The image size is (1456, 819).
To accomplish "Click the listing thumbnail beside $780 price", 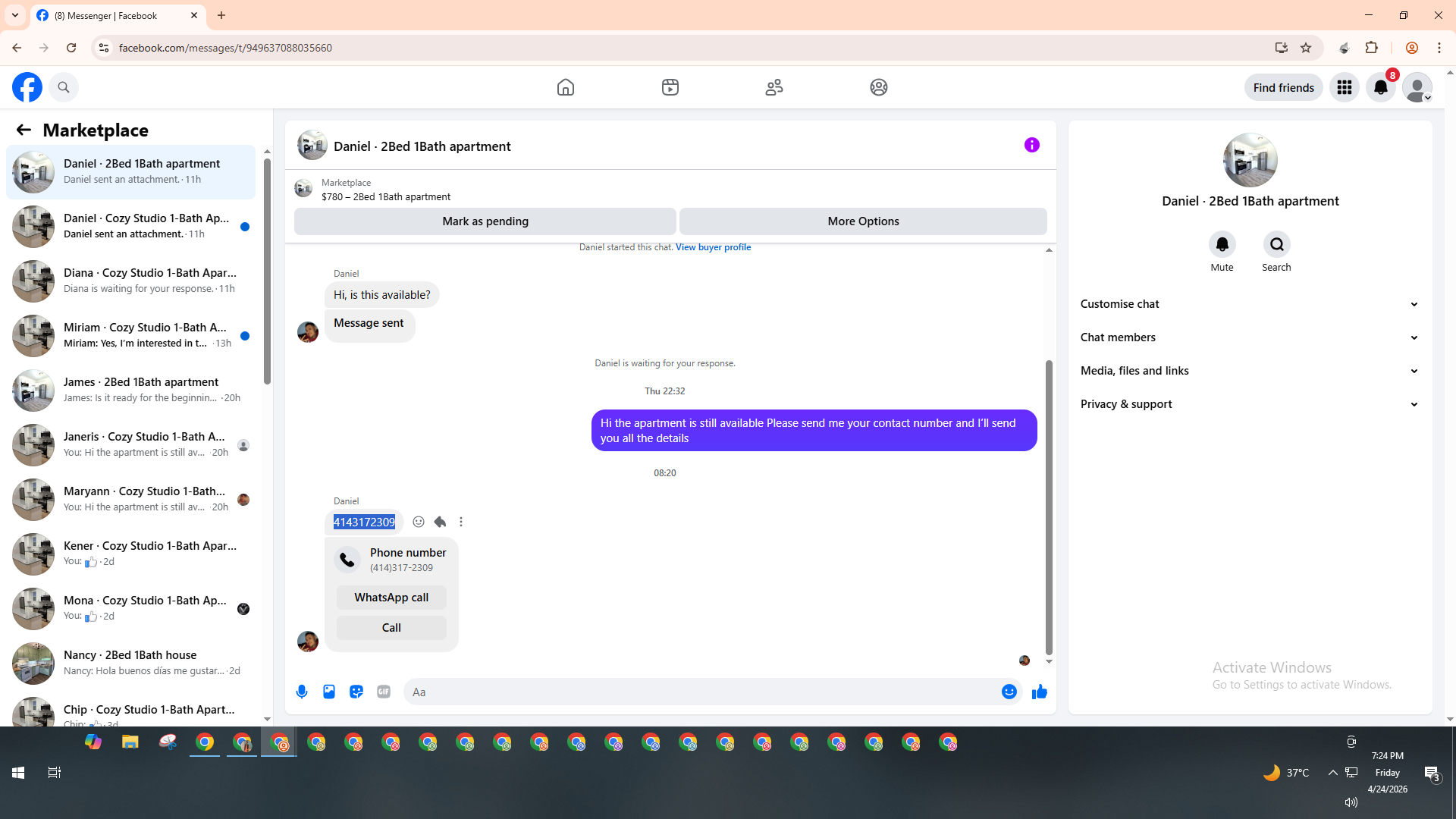I will point(303,188).
